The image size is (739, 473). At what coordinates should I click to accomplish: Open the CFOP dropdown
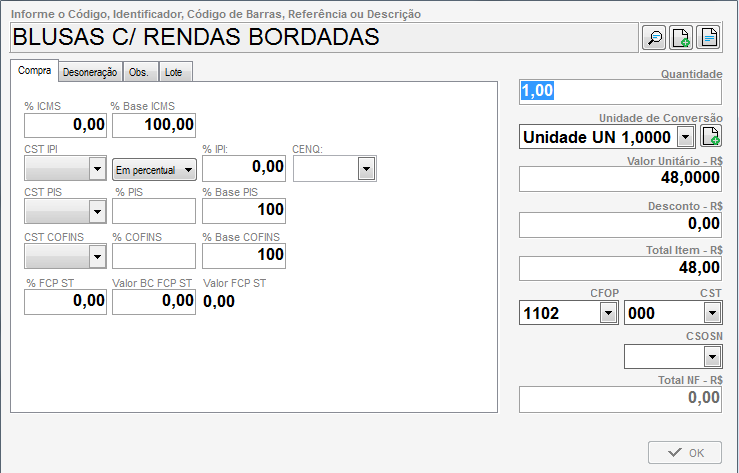pos(607,313)
